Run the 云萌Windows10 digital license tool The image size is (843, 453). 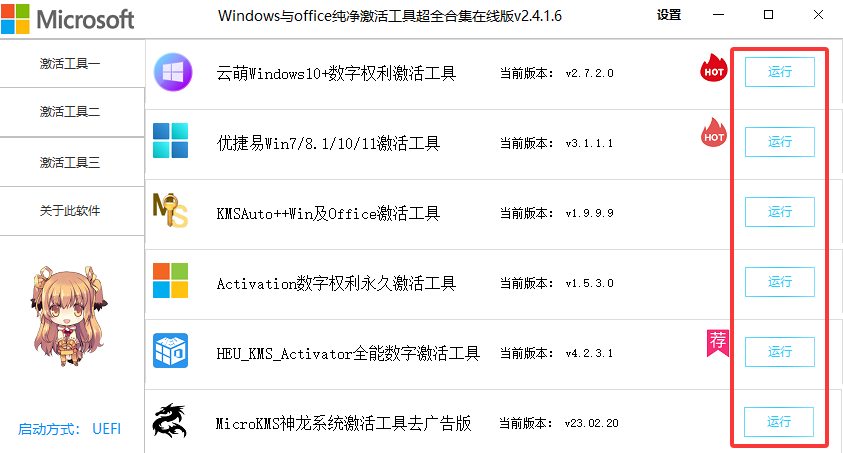pyautogui.click(x=779, y=72)
